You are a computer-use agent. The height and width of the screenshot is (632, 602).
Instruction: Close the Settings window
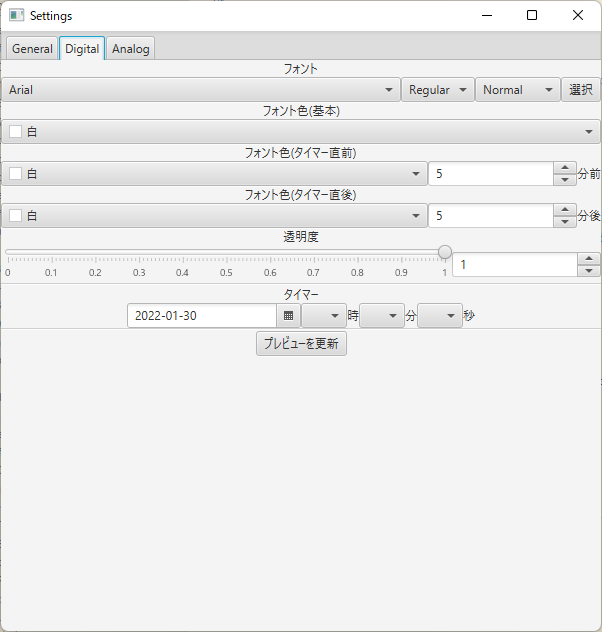(x=578, y=15)
